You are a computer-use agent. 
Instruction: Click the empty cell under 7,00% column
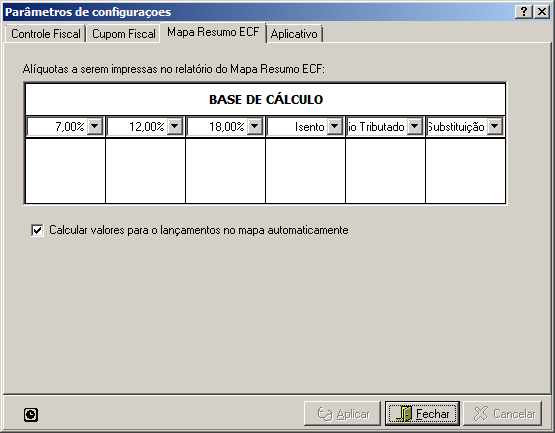[x=65, y=171]
